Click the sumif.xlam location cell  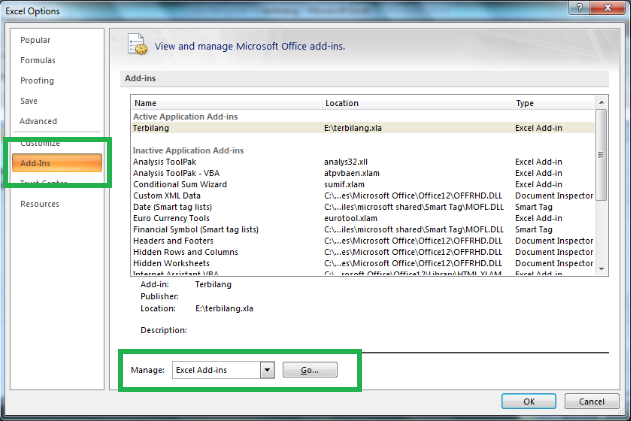(x=344, y=184)
